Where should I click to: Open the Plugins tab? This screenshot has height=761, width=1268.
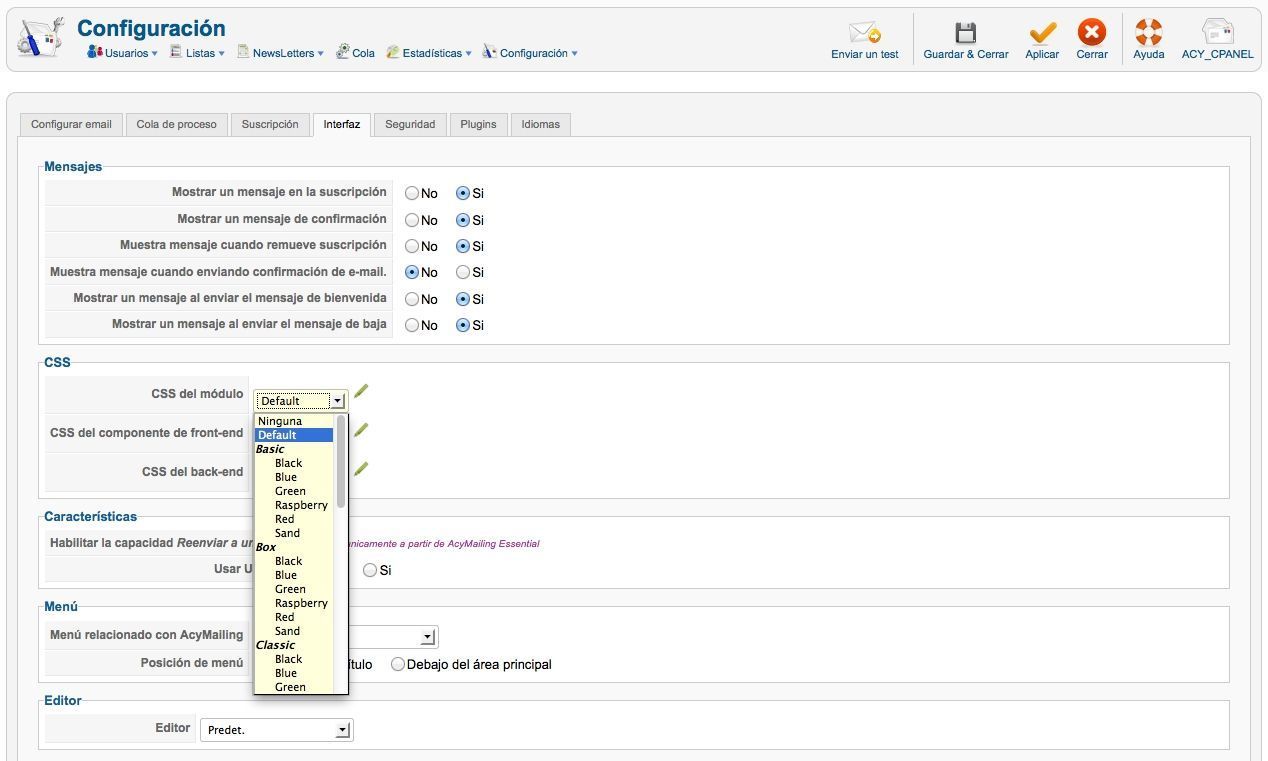pos(478,124)
